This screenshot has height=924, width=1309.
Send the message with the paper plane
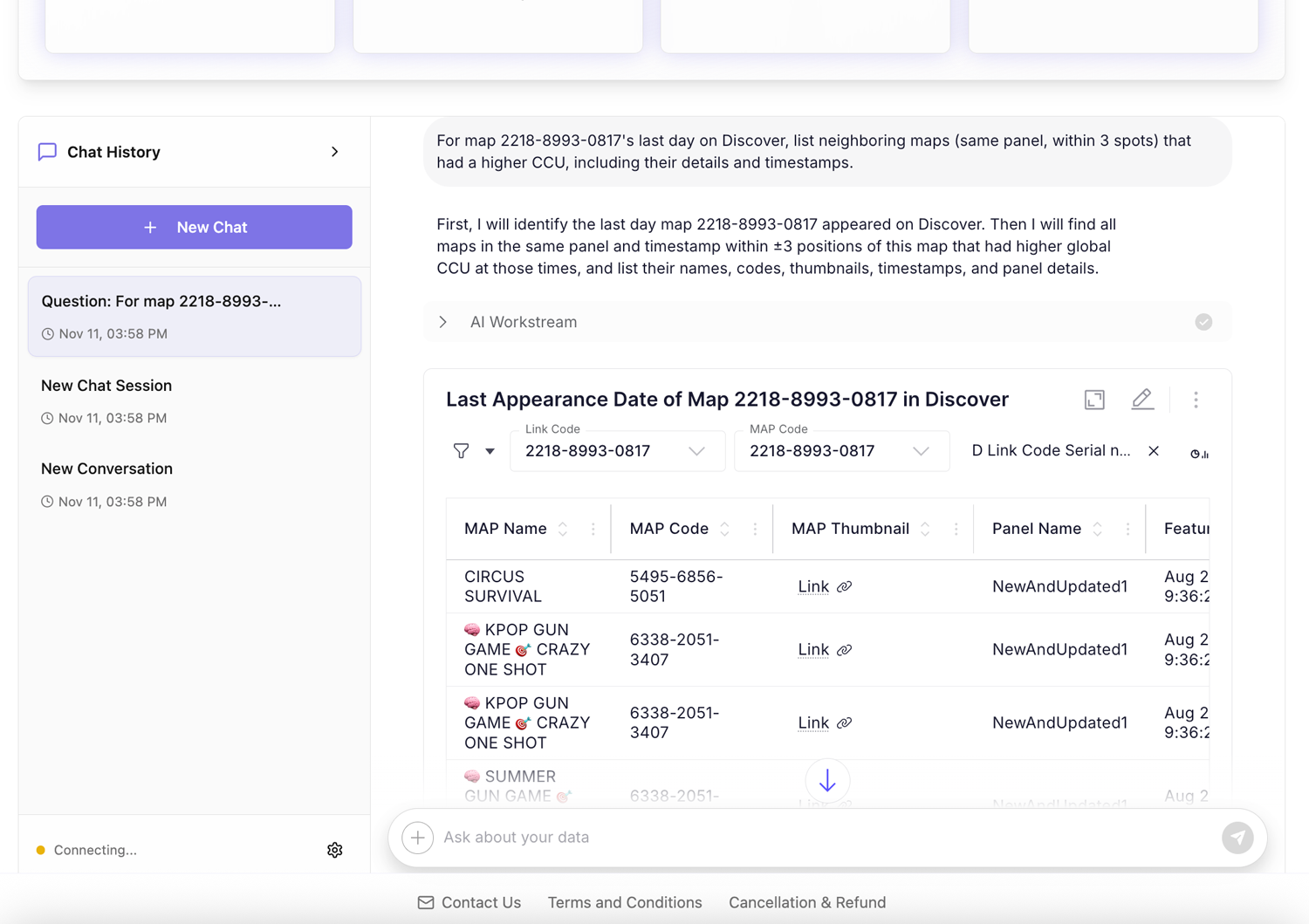click(1237, 838)
